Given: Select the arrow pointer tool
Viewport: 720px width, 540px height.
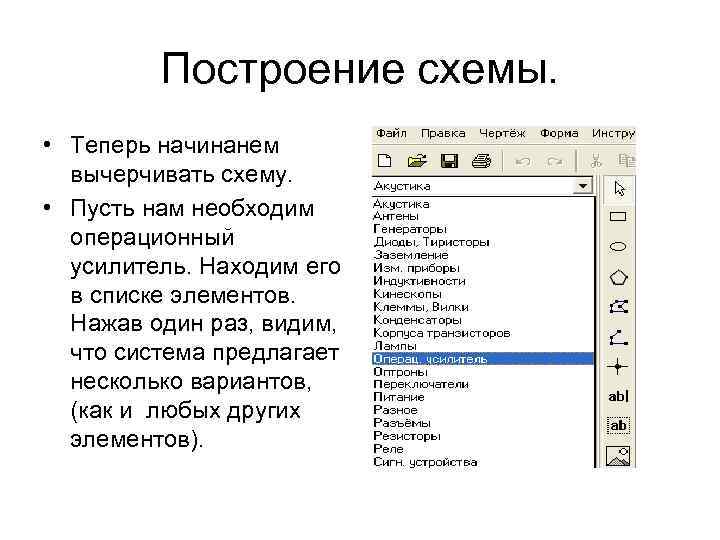Looking at the screenshot, I should (619, 188).
